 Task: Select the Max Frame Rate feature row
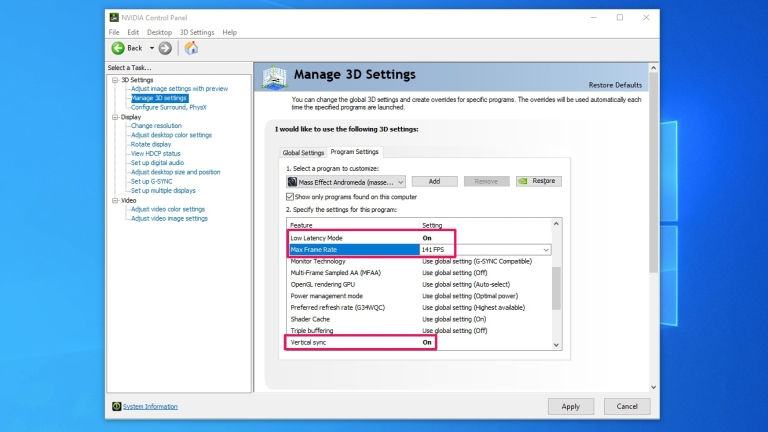[x=355, y=250]
